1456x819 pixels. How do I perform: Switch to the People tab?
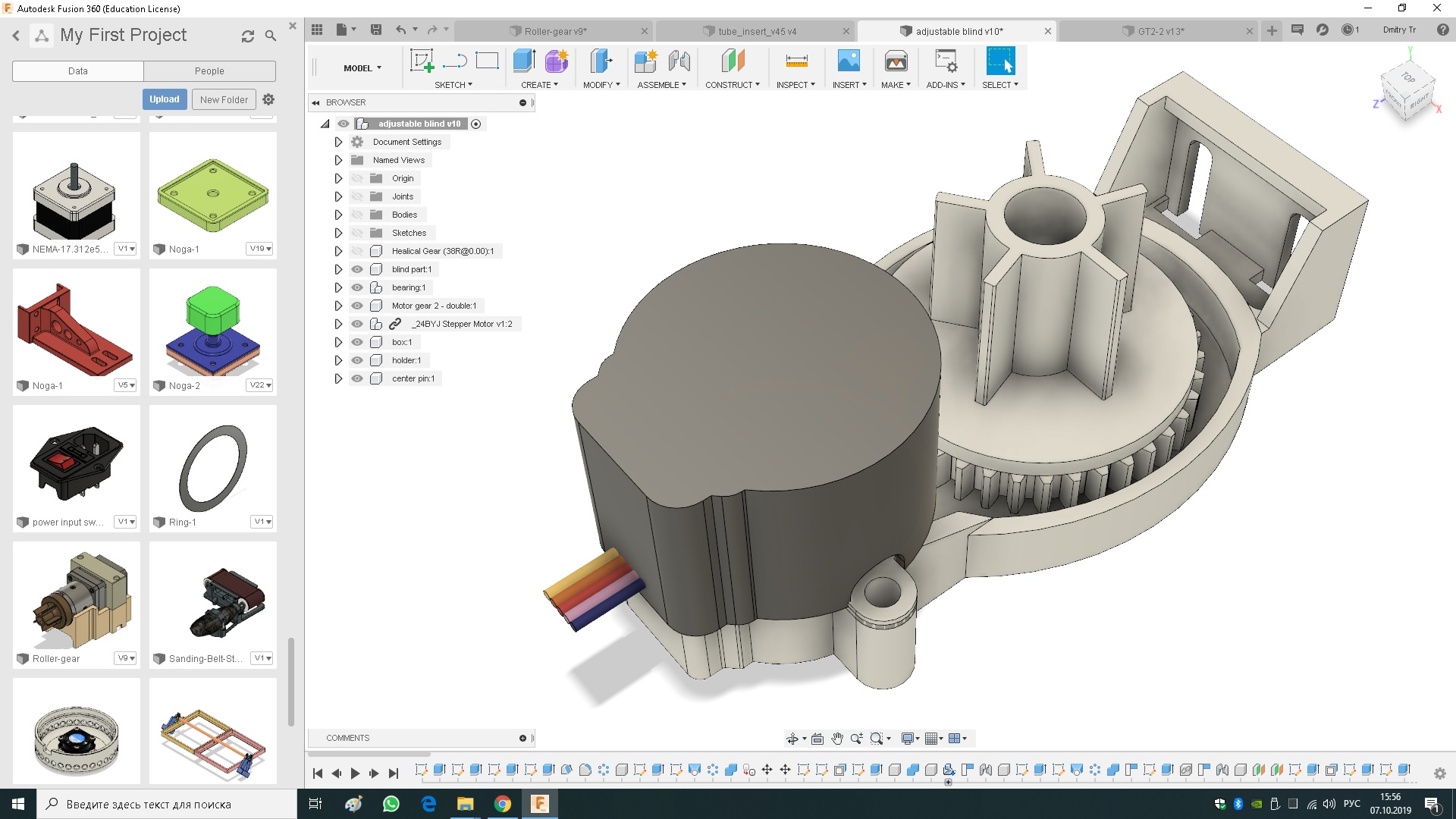(209, 71)
